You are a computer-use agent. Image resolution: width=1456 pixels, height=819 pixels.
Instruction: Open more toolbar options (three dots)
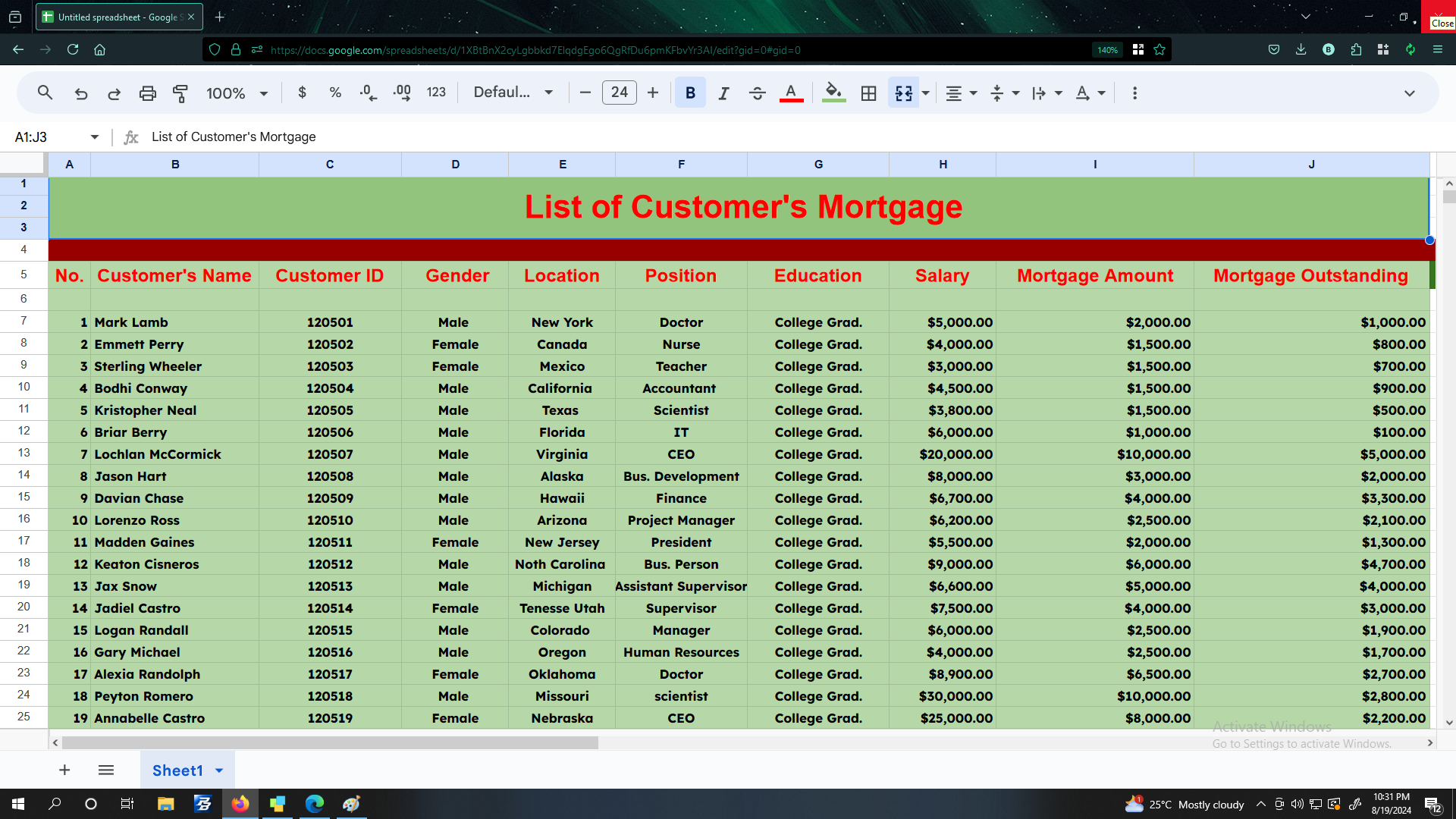coord(1134,93)
